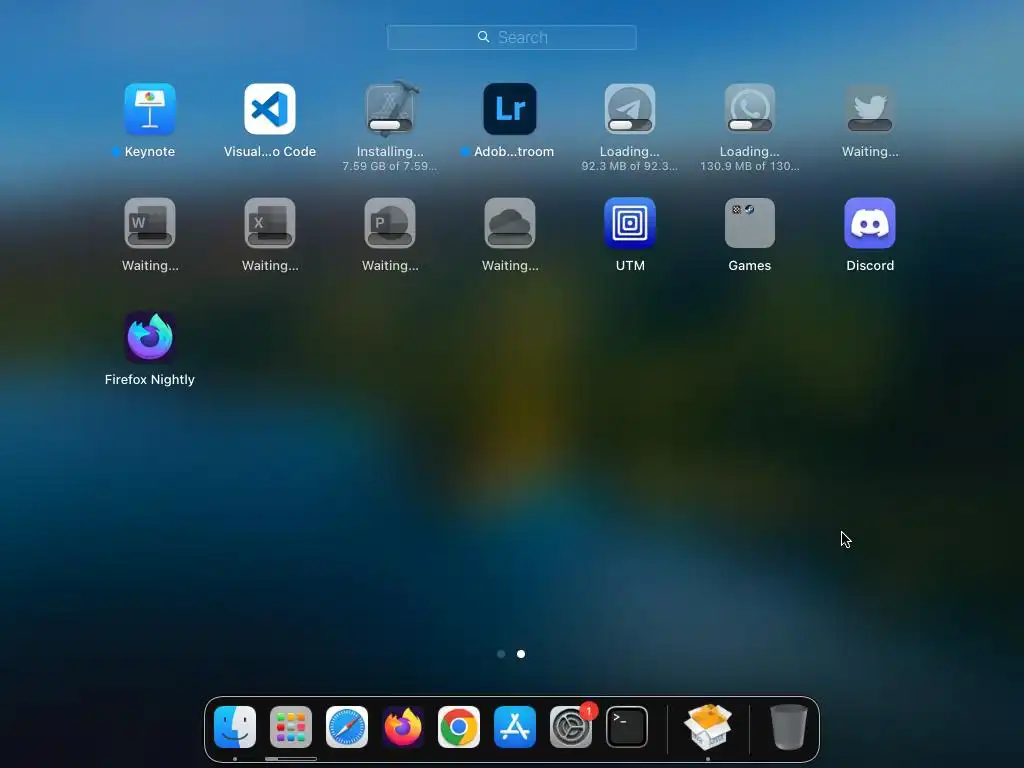Viewport: 1024px width, 768px height.
Task: Click the Launchpad search field
Action: [x=511, y=37]
